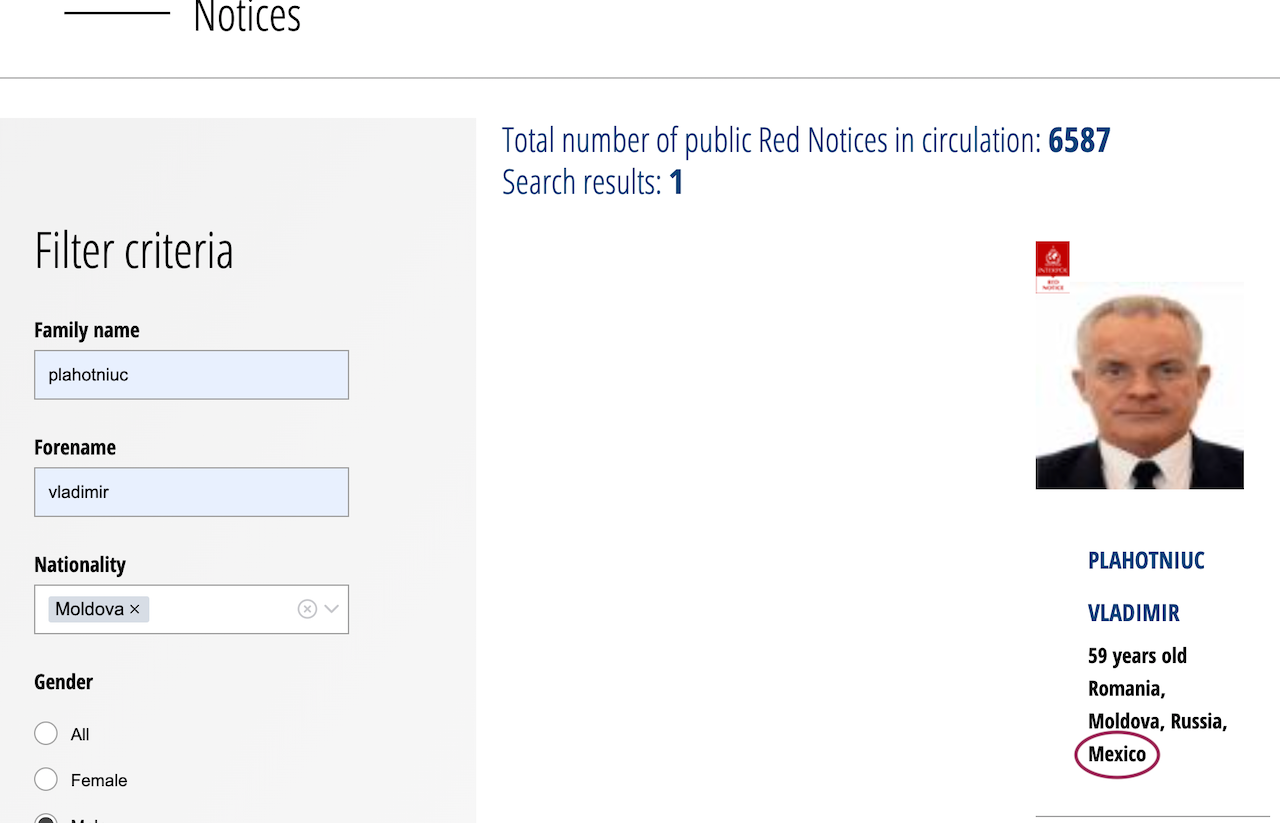Select the Female gender radio button
This screenshot has width=1280, height=823.
(46, 780)
